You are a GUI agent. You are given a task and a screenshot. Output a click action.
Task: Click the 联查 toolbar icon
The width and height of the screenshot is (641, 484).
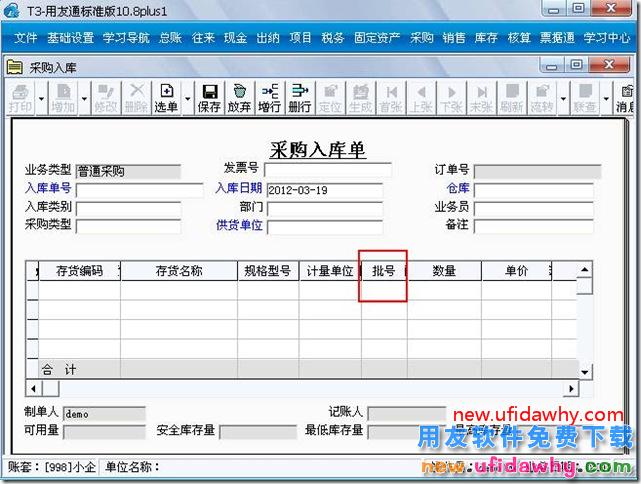[x=585, y=98]
